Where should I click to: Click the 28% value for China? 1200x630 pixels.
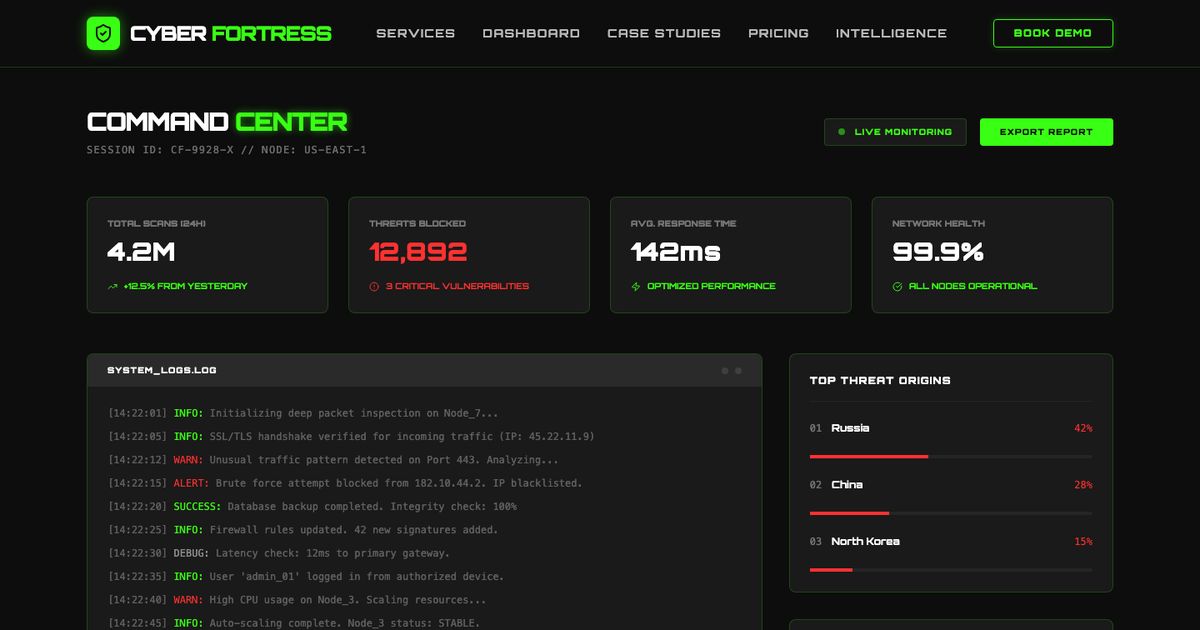click(x=1083, y=485)
